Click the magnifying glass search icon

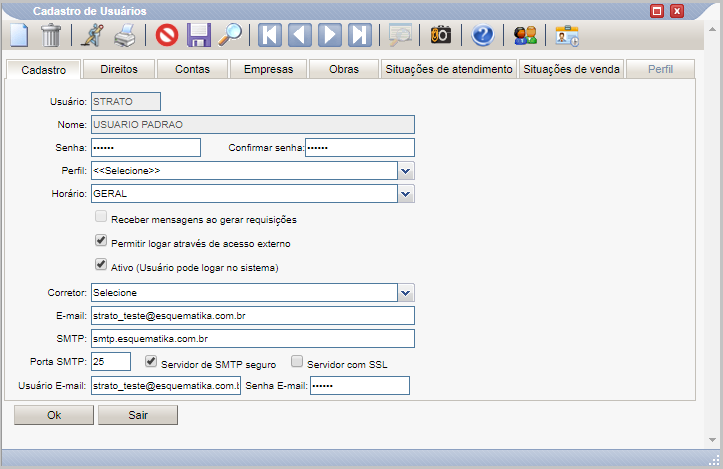coord(230,35)
